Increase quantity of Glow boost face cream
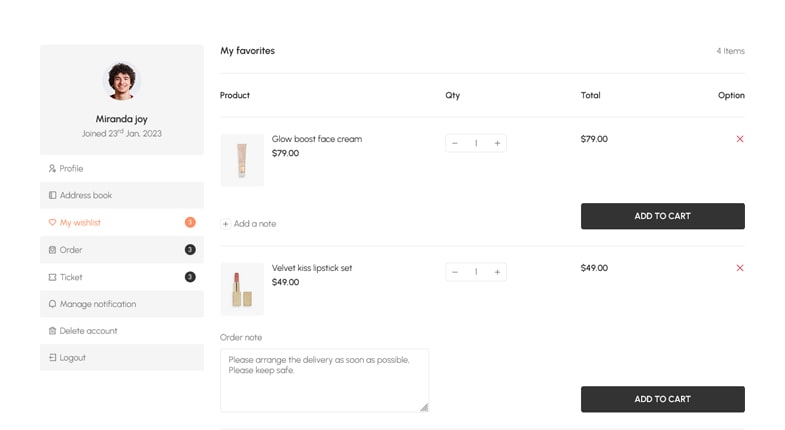The width and height of the screenshot is (785, 430). (x=497, y=143)
